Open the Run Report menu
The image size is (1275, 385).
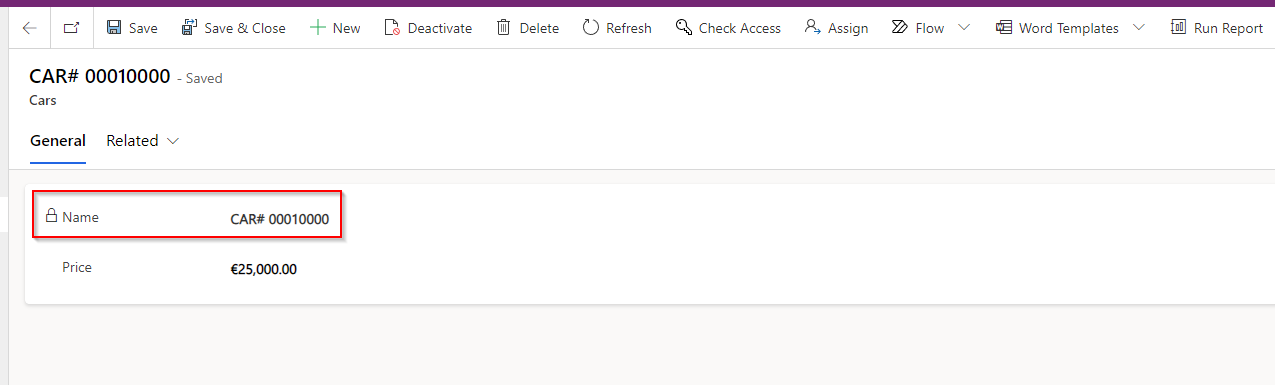pyautogui.click(x=1217, y=28)
